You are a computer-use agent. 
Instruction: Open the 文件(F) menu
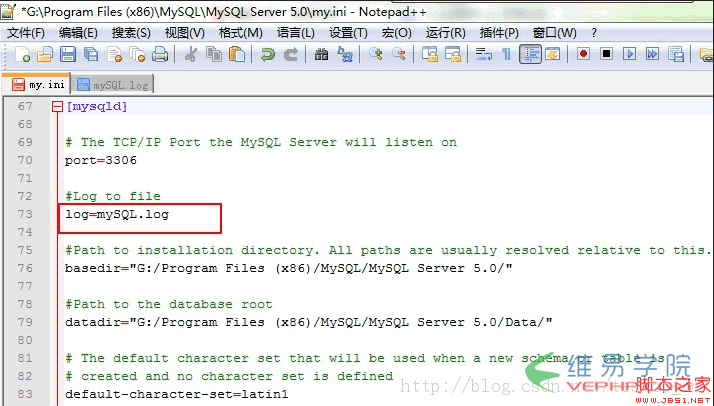coord(26,33)
